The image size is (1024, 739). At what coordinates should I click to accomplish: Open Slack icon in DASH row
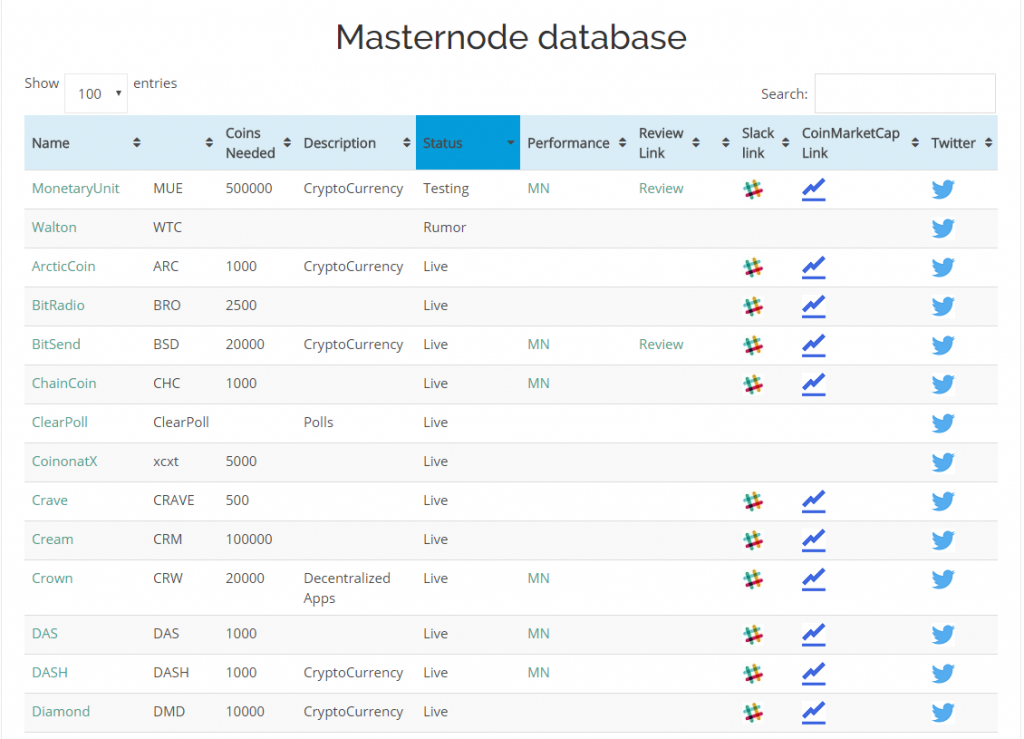pyautogui.click(x=753, y=673)
